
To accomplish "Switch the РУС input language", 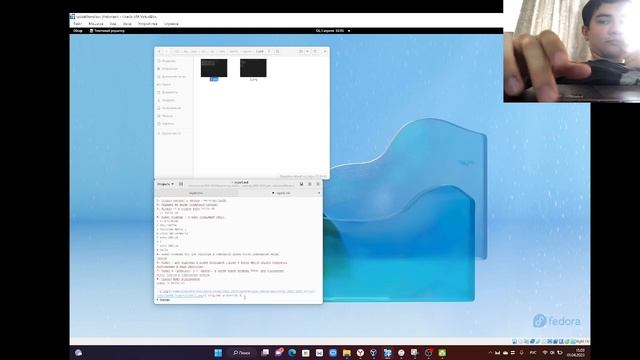I will (x=533, y=353).
